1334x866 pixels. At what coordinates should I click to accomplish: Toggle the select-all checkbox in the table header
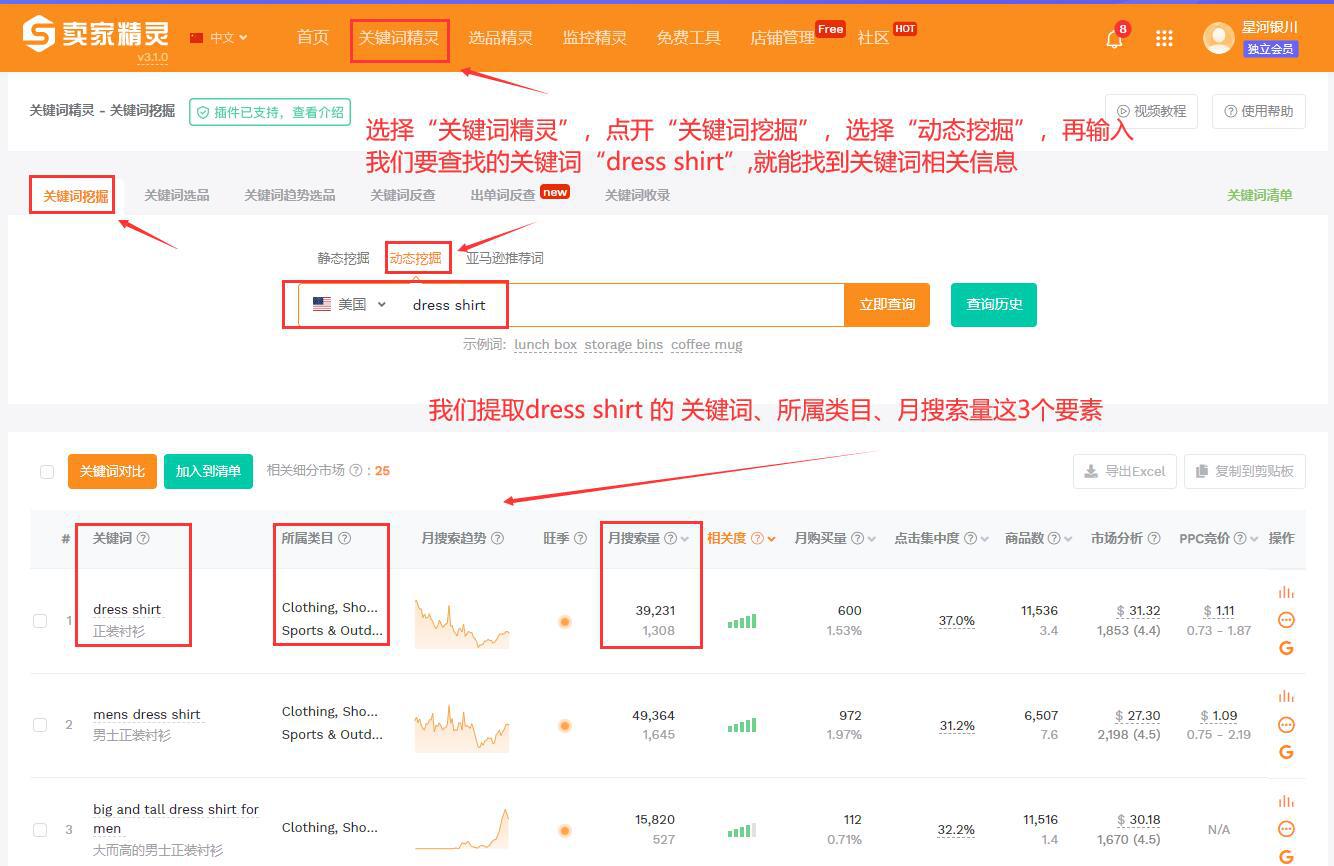(47, 470)
